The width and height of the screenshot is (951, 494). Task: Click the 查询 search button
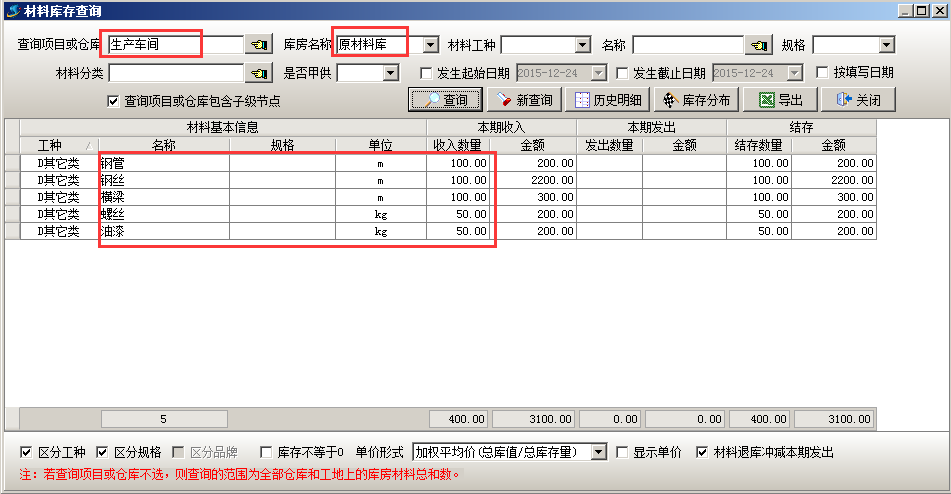[446, 100]
